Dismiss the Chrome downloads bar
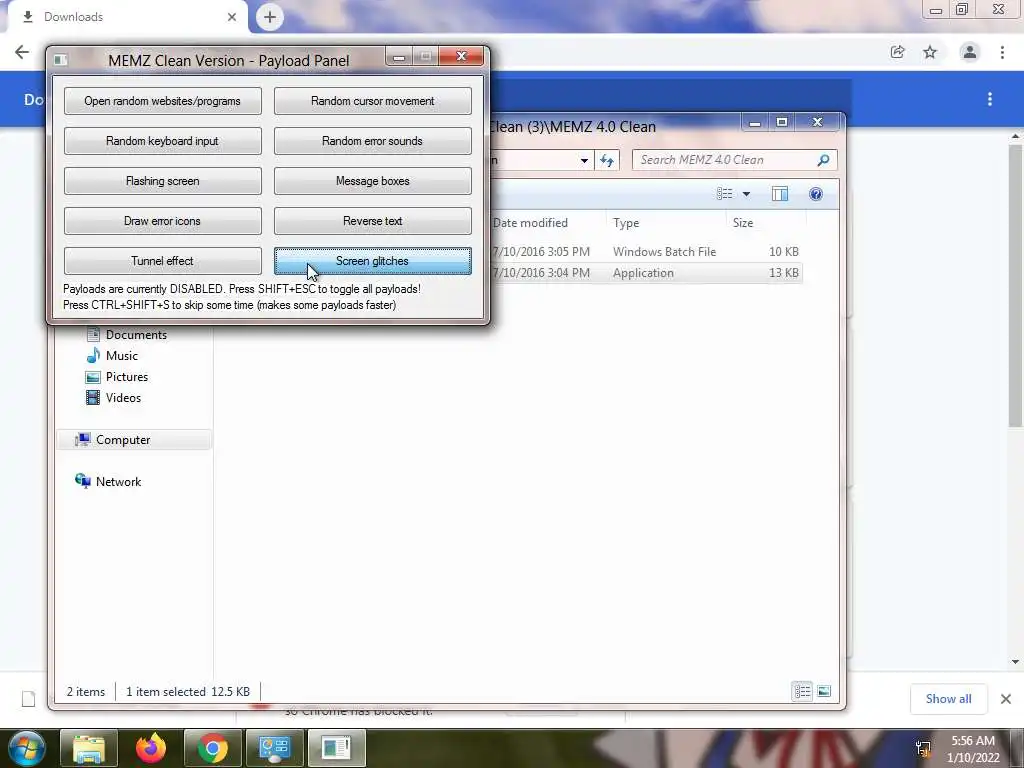1024x768 pixels. pos(1006,699)
